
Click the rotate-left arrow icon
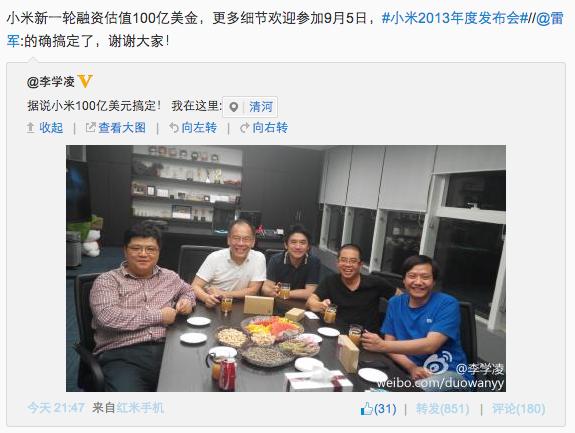coord(174,128)
